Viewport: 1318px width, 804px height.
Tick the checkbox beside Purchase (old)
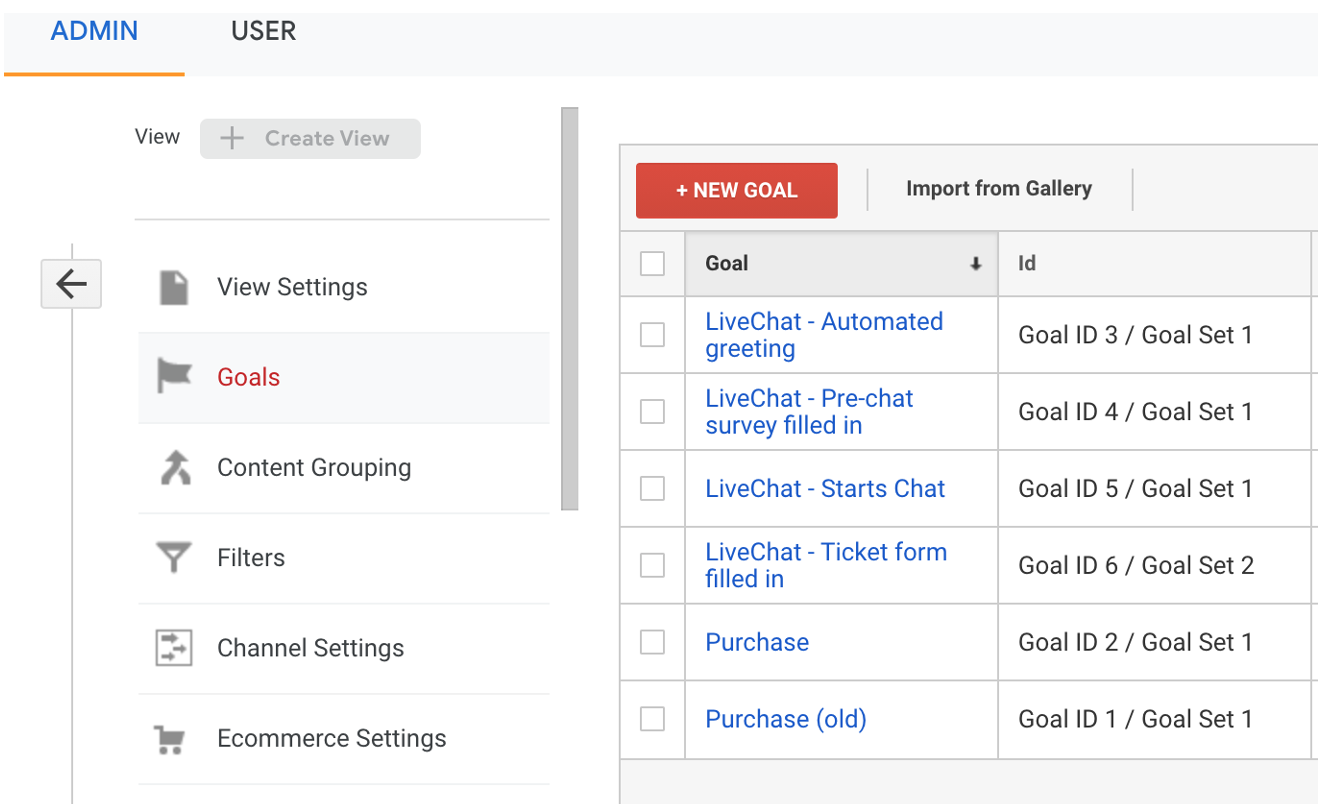tap(652, 719)
